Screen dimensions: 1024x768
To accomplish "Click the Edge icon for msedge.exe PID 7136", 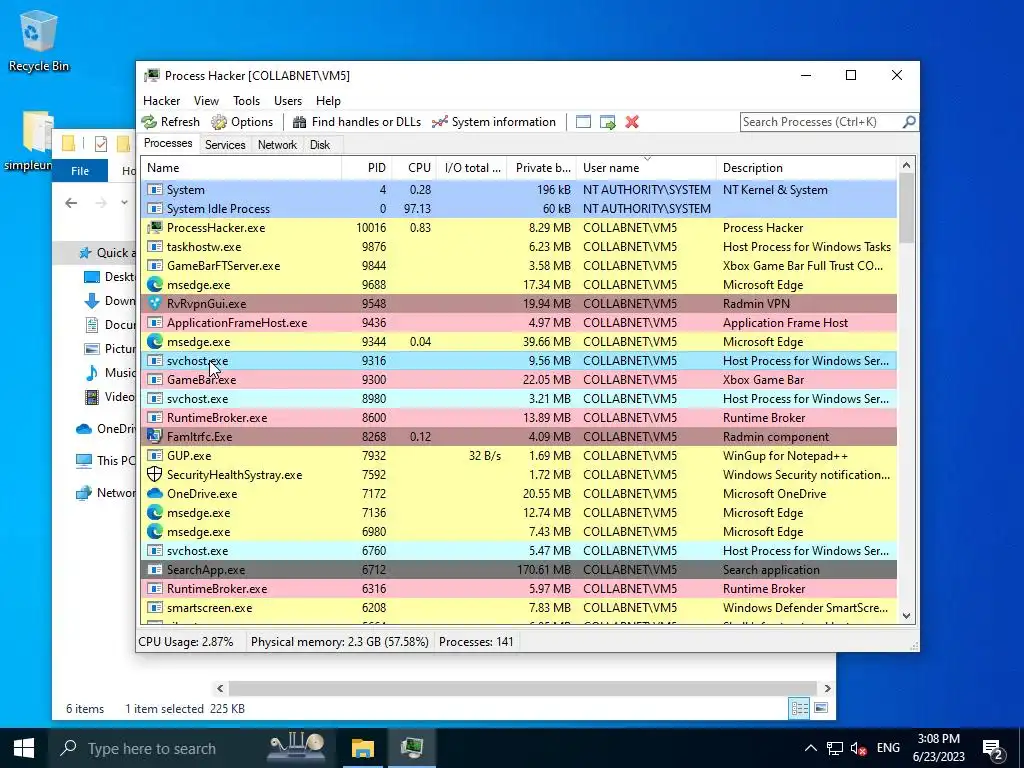I will (155, 513).
